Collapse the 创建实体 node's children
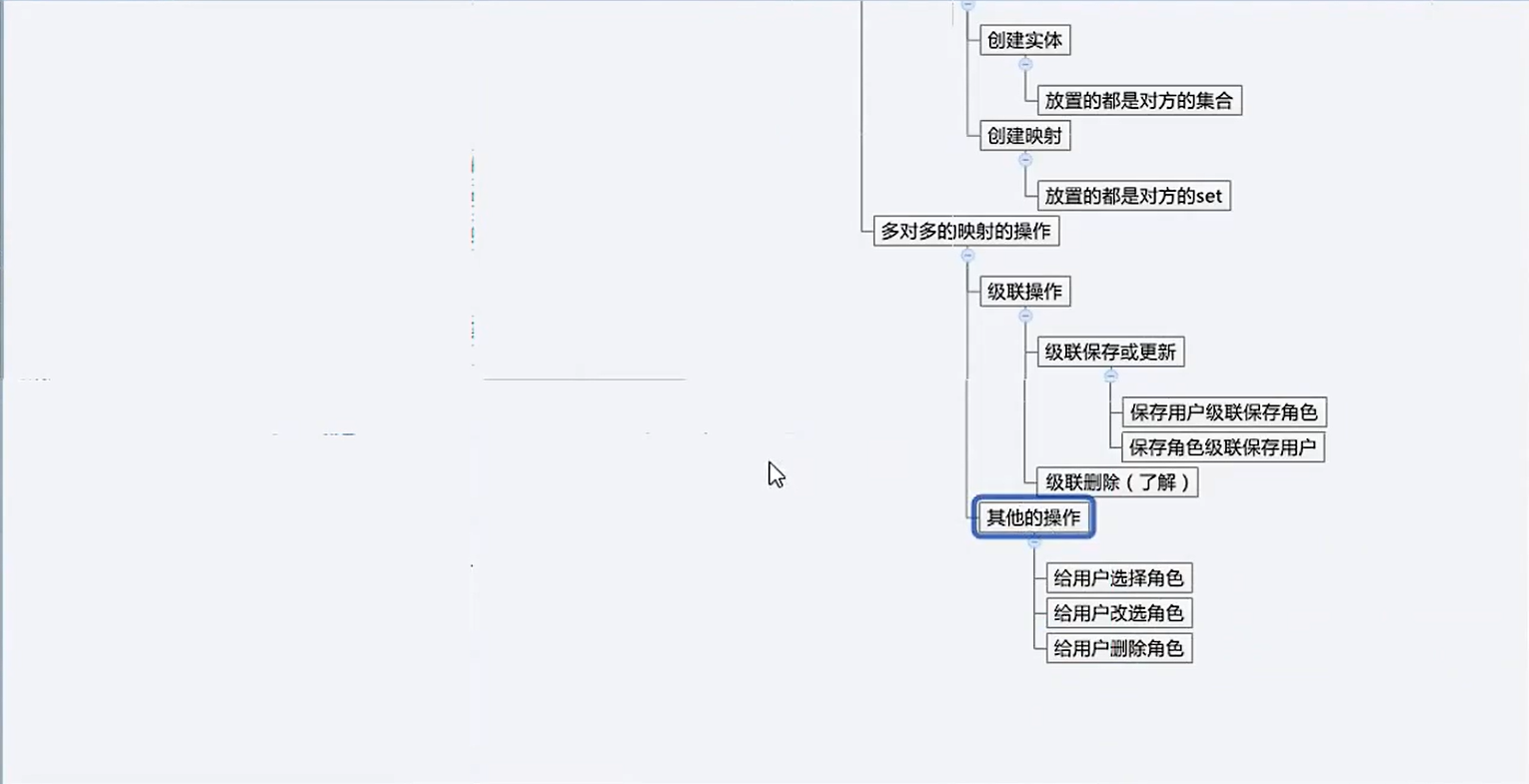 (x=1025, y=64)
